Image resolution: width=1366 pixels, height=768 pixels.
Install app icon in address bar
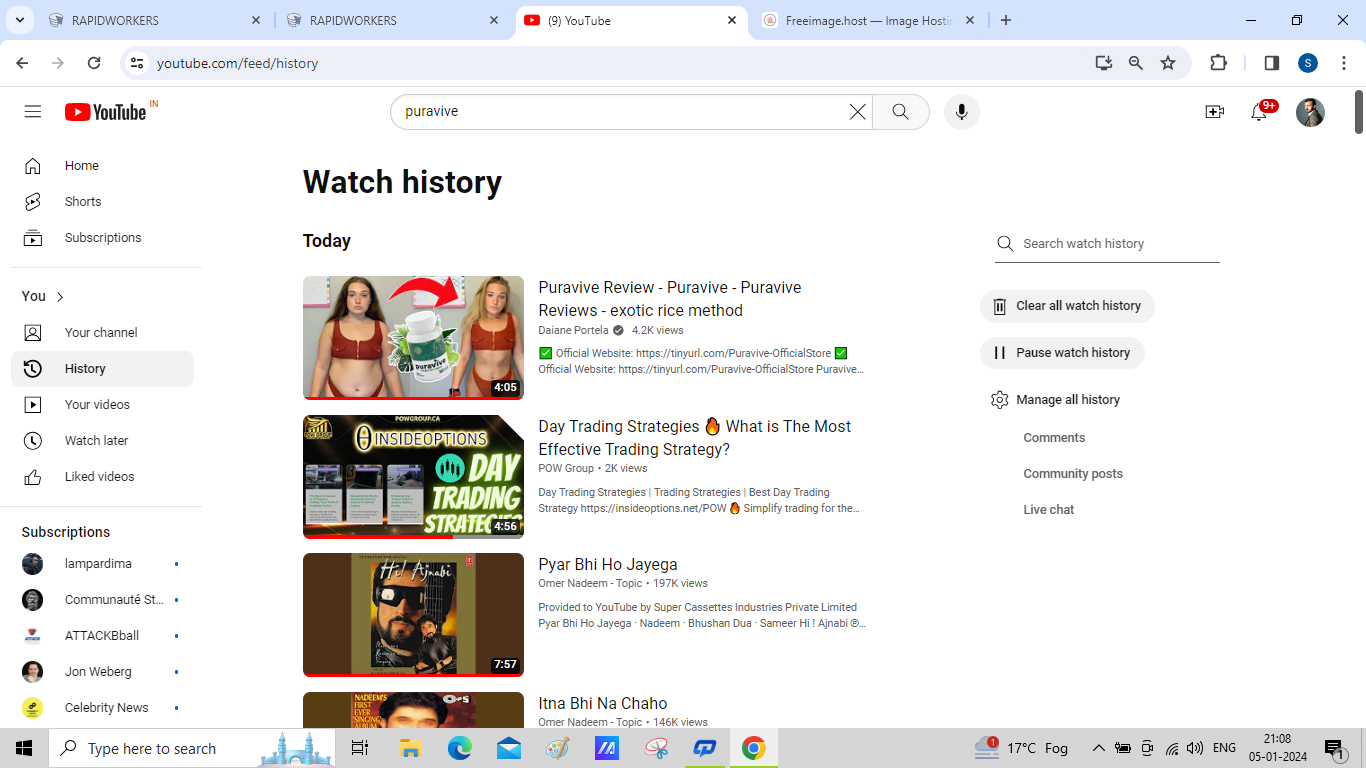pyautogui.click(x=1104, y=63)
